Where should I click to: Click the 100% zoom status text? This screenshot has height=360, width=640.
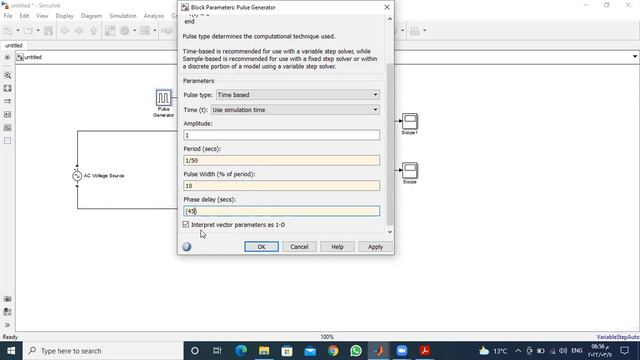click(x=327, y=337)
